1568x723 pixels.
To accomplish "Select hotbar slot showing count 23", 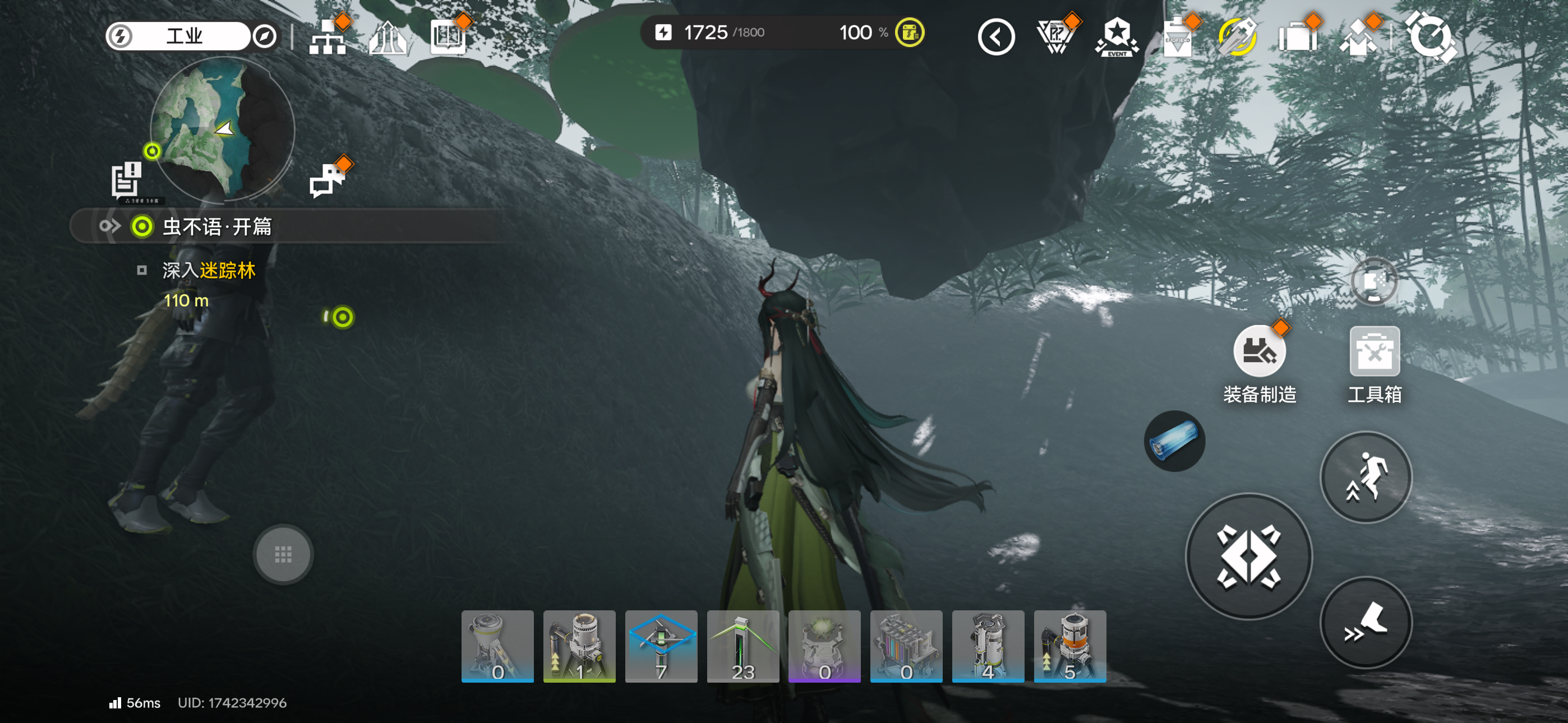I will 743,646.
